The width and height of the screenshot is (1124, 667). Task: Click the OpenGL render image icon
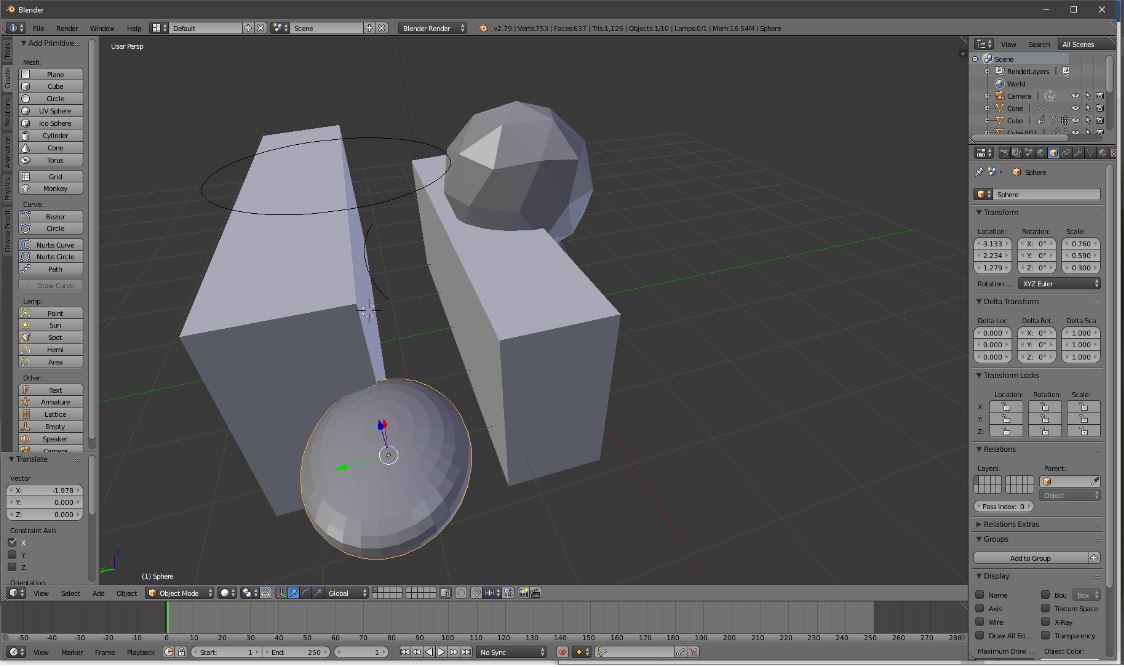(x=523, y=593)
